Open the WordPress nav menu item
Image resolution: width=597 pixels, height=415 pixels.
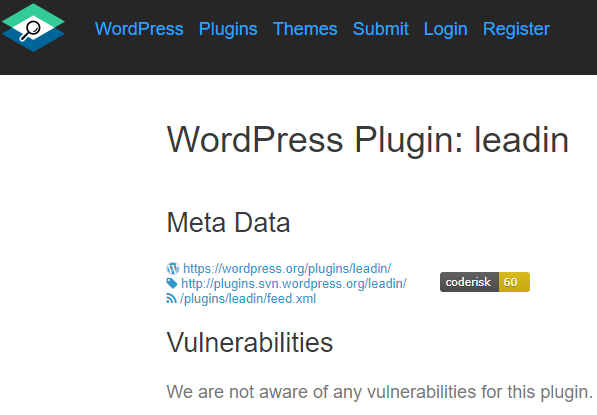tap(139, 29)
